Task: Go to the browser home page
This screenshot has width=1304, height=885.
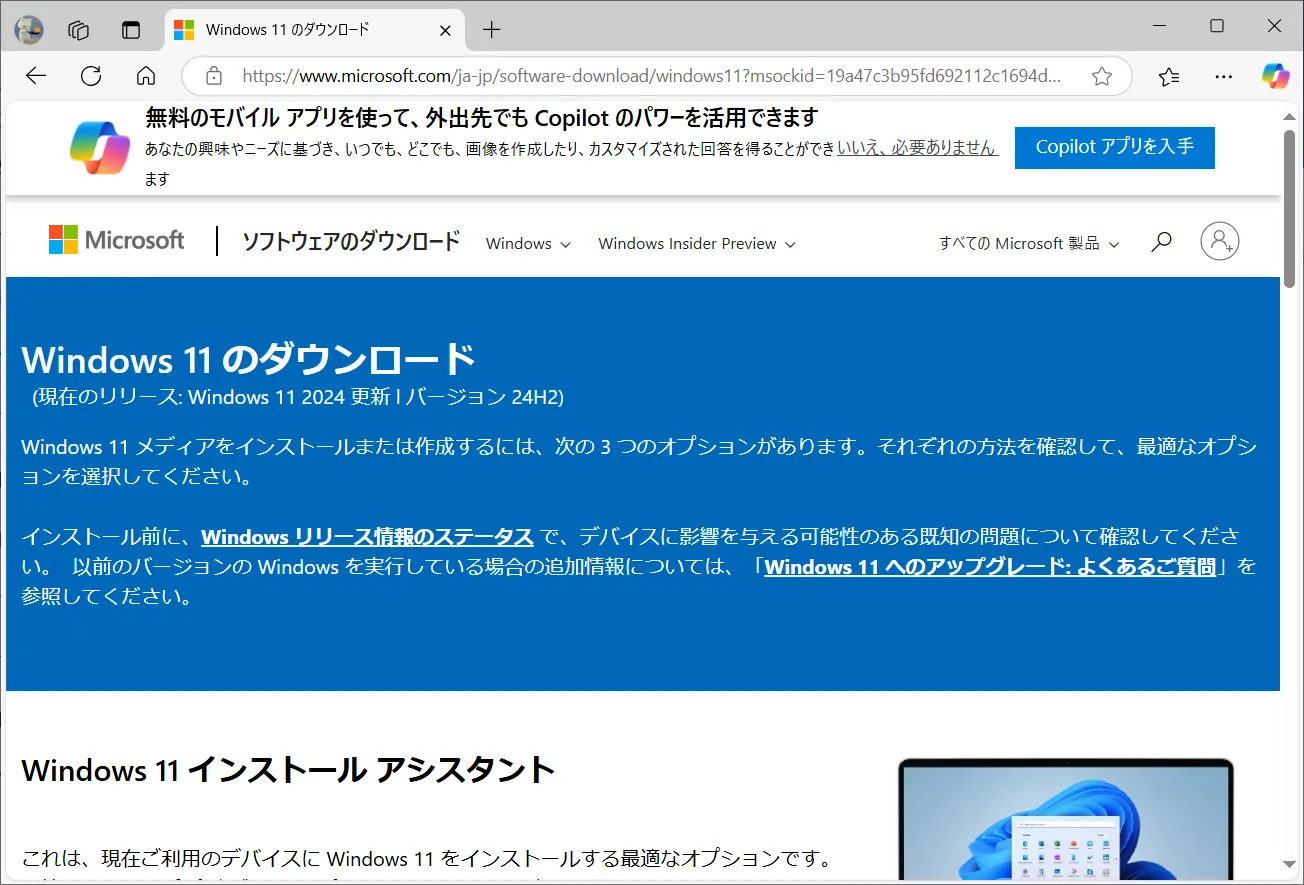Action: coord(146,76)
